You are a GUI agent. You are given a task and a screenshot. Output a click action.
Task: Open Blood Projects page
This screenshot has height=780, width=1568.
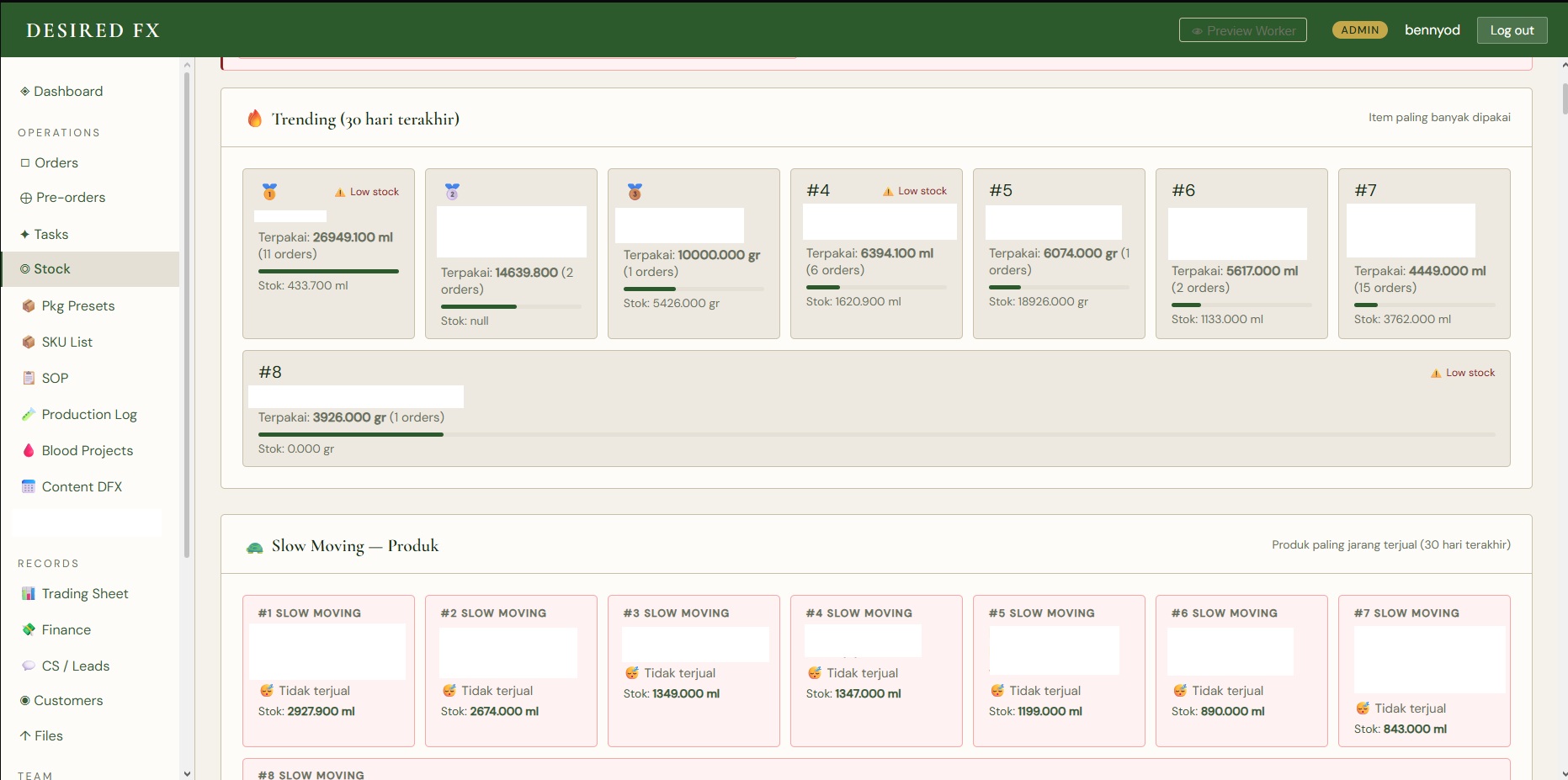[88, 450]
